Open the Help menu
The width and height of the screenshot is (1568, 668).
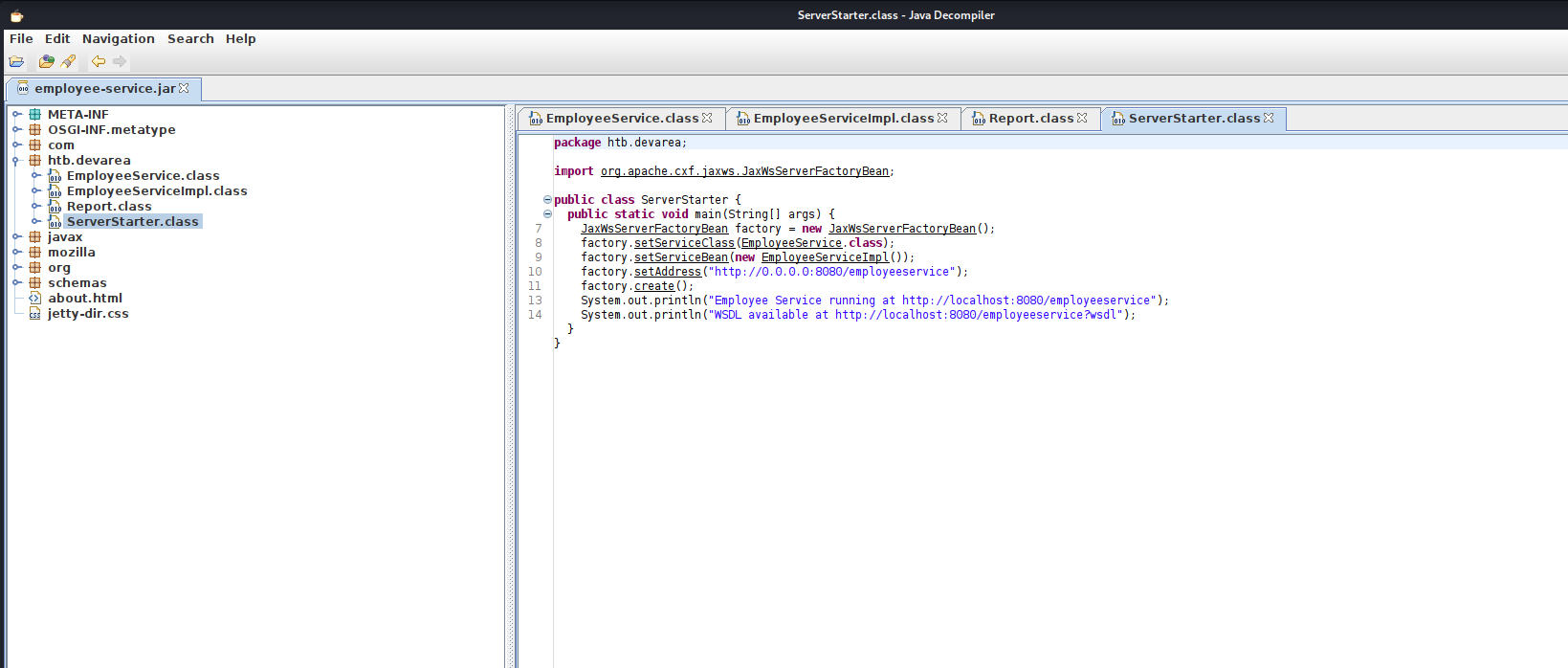pos(241,39)
